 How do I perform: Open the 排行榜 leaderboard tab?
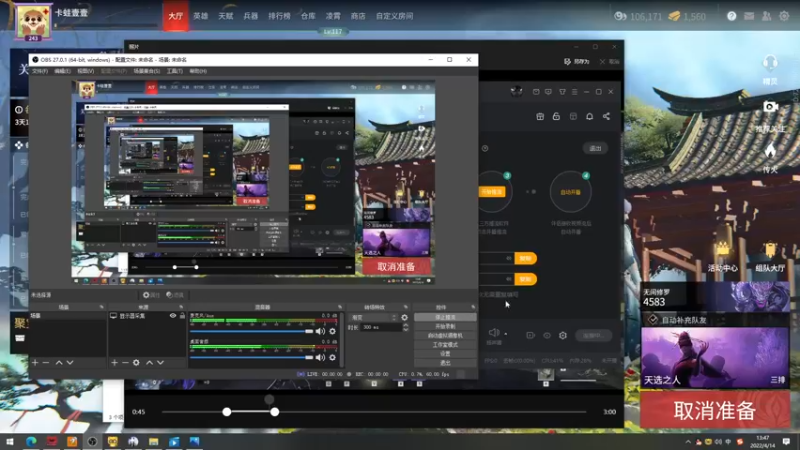point(279,16)
